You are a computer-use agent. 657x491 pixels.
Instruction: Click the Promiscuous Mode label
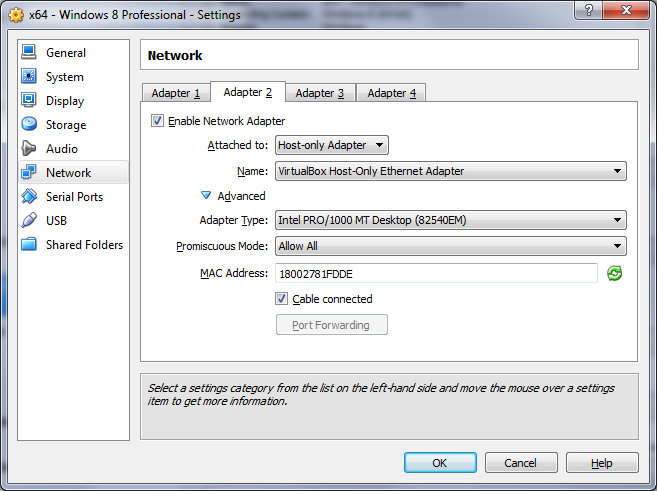coord(222,246)
